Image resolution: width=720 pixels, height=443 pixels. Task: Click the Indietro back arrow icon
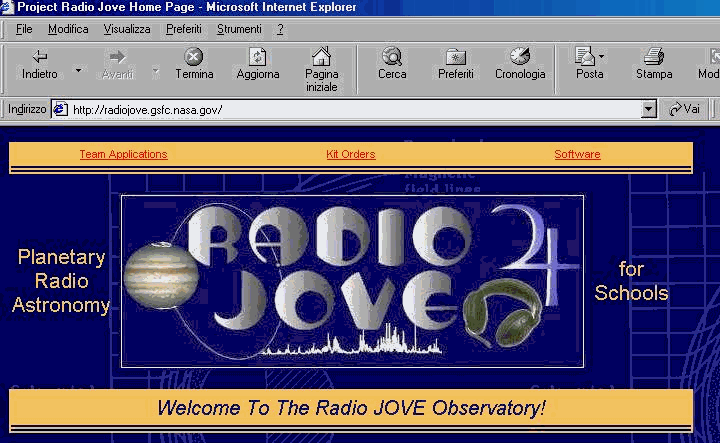[x=40, y=57]
